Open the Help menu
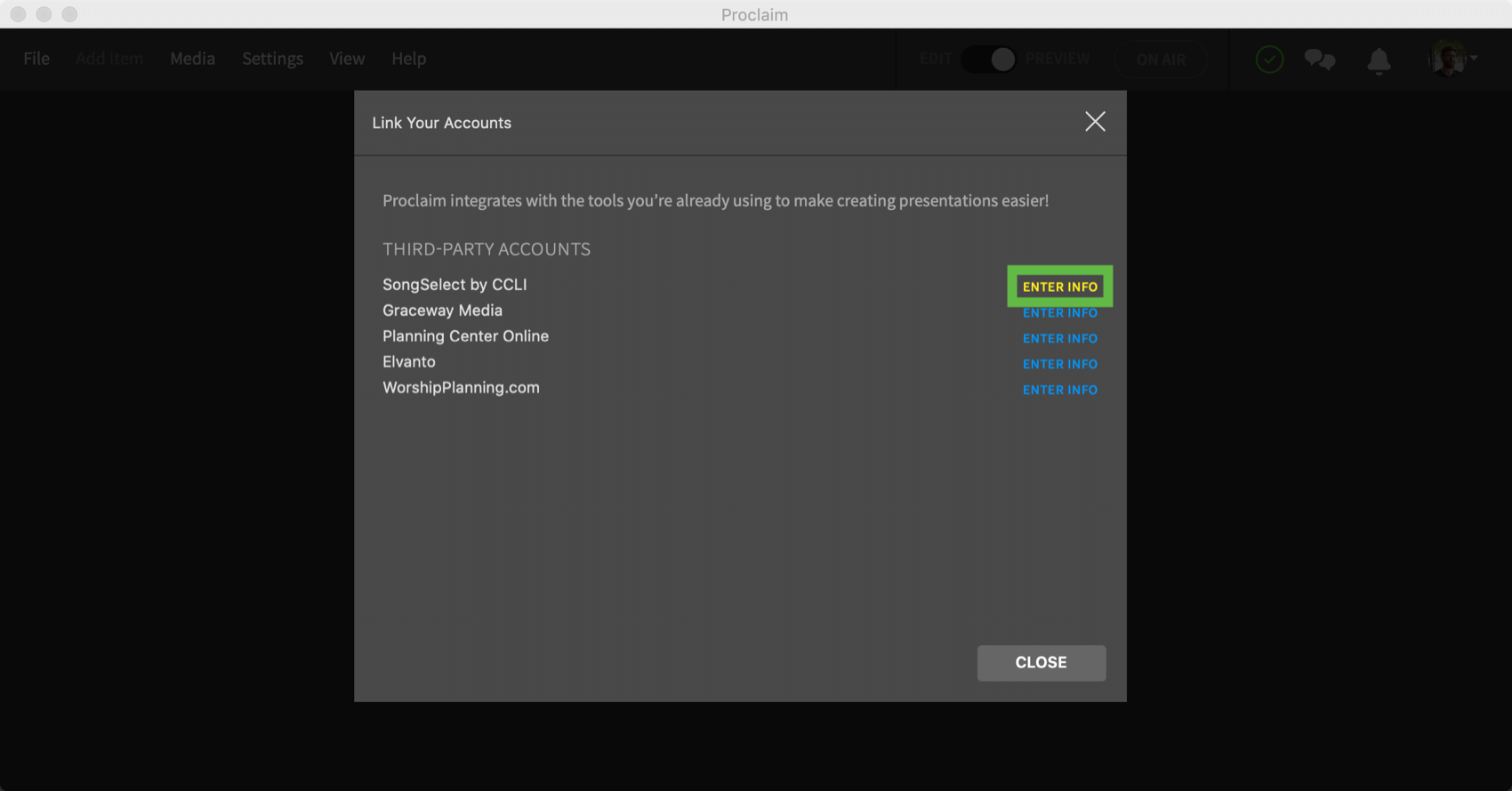The height and width of the screenshot is (791, 1512). [x=408, y=59]
